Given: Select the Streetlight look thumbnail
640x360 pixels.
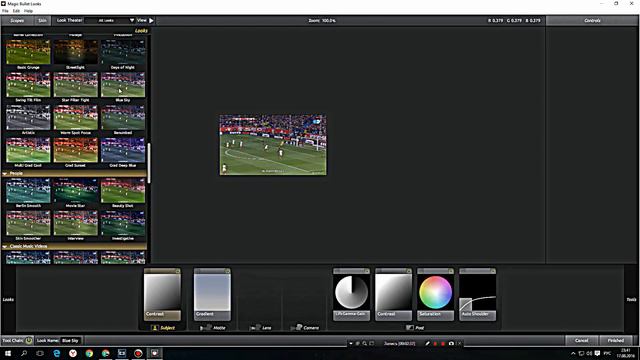Looking at the screenshot, I should click(x=76, y=52).
